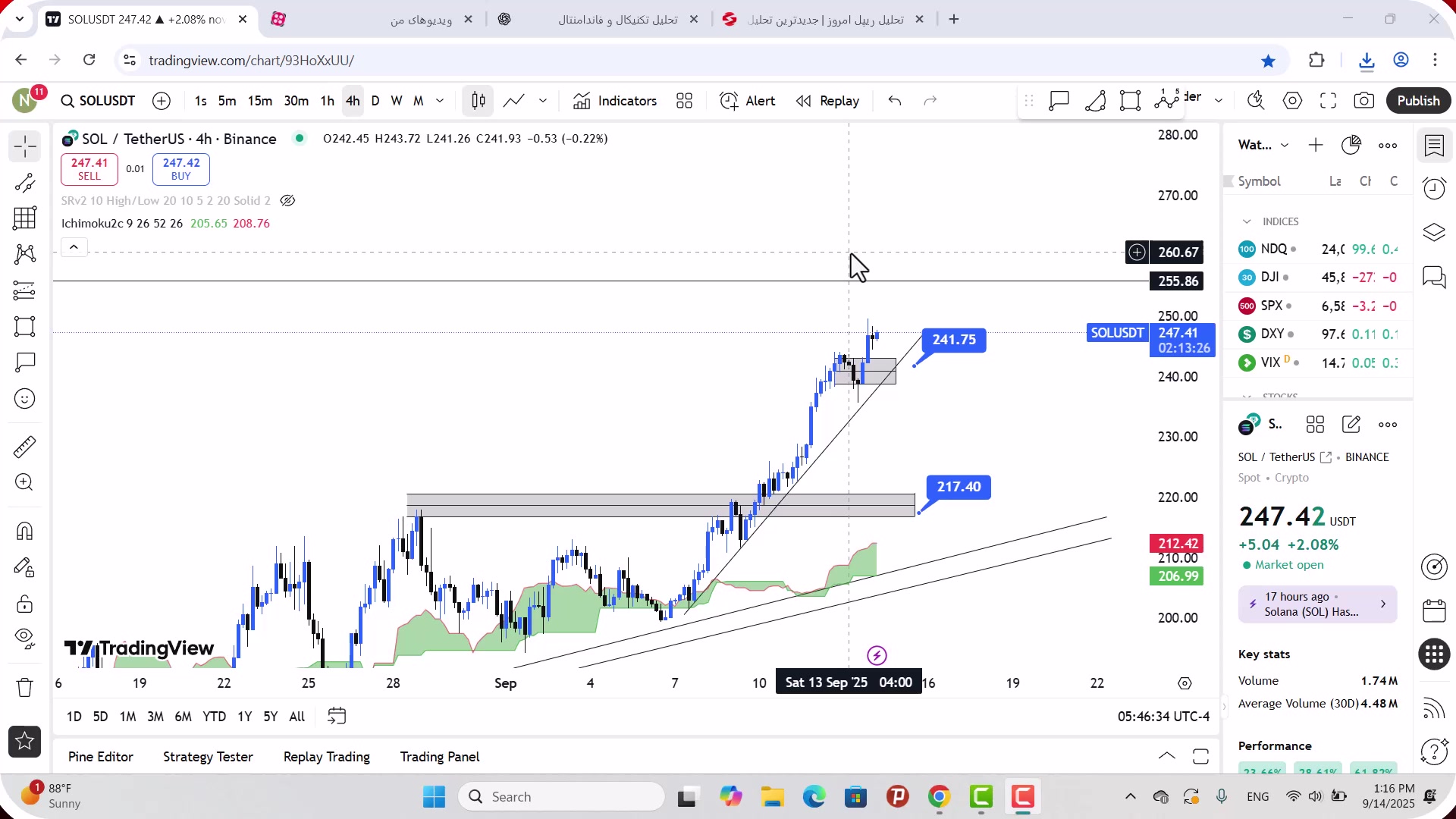Image resolution: width=1456 pixels, height=819 pixels.
Task: Click the zoom in tool
Action: (24, 482)
